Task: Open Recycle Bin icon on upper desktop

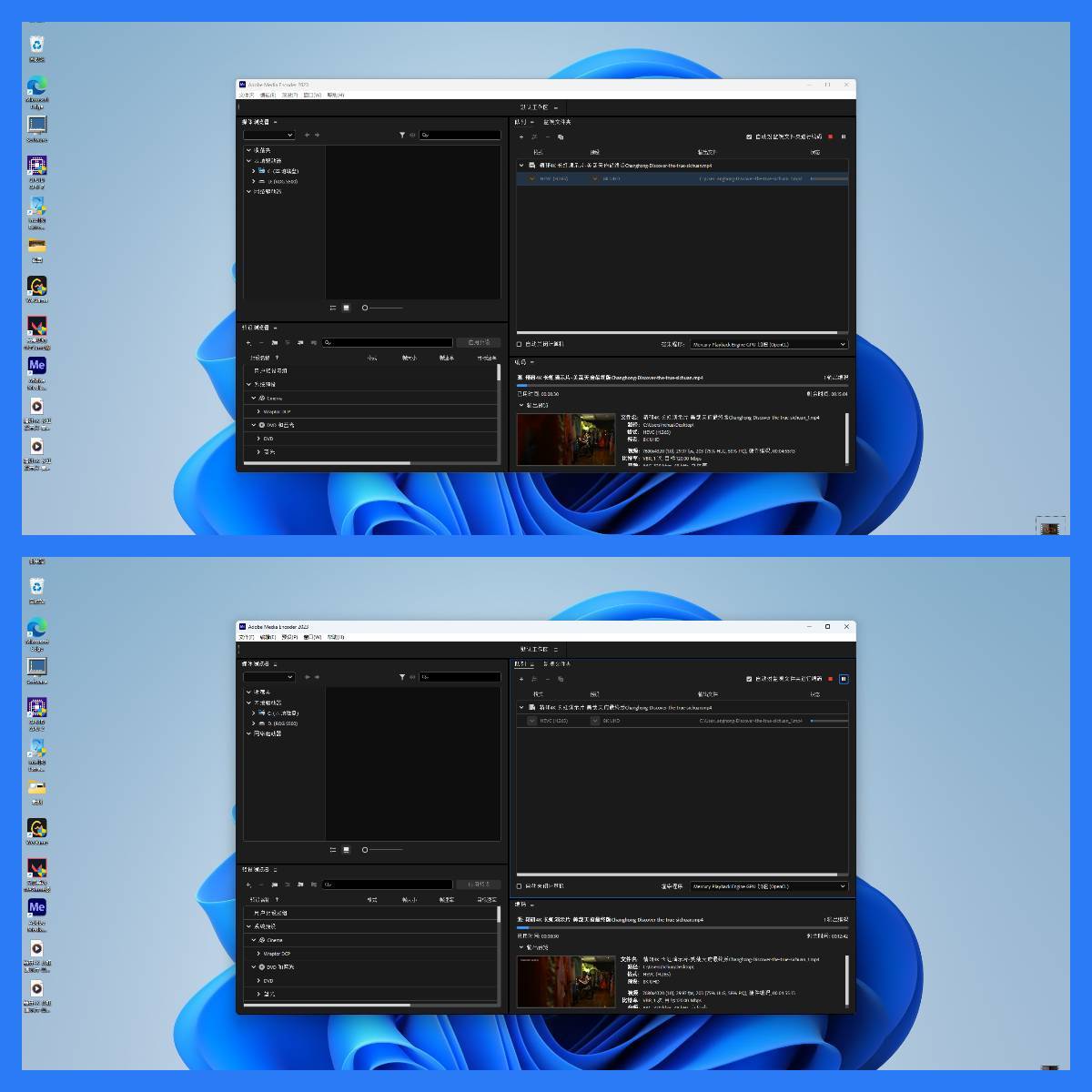Action: click(x=36, y=49)
